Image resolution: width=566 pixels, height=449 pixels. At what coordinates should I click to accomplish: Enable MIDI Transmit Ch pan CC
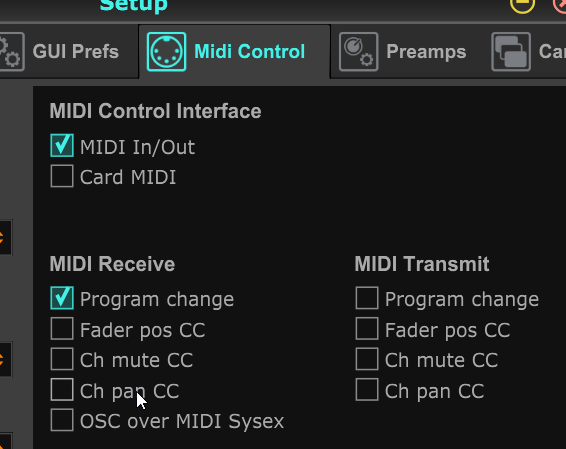(x=367, y=390)
